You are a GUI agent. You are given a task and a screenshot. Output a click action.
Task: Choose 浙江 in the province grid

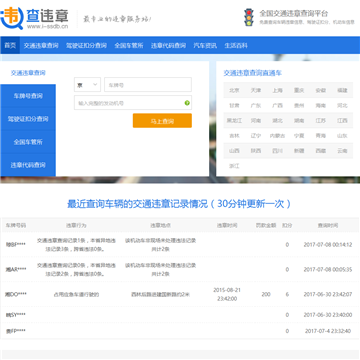(234, 166)
